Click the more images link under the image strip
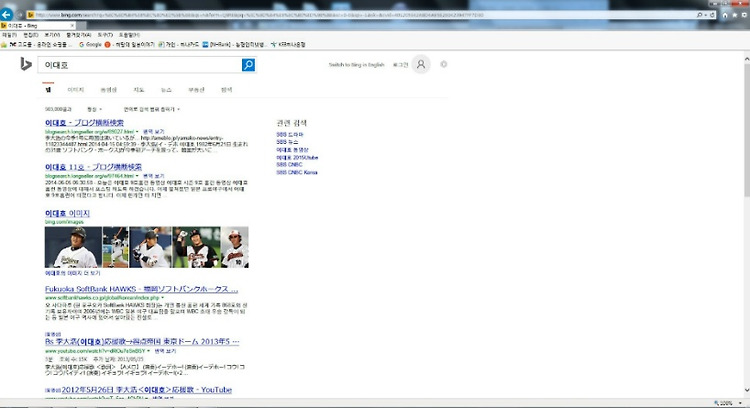The height and width of the screenshot is (408, 750). coord(73,273)
